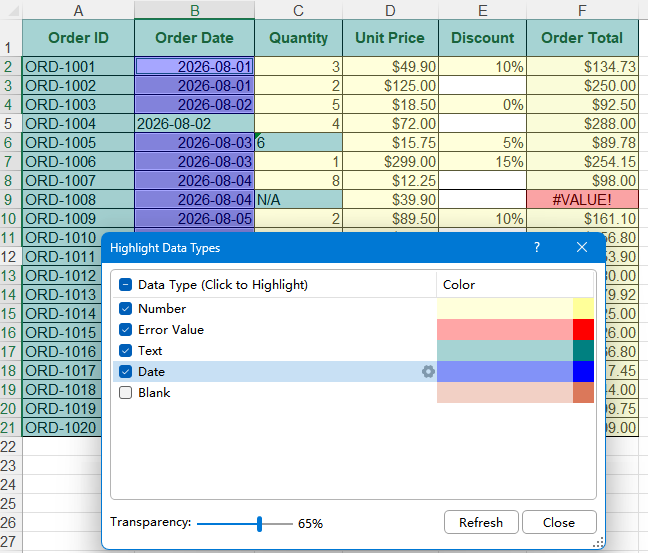Select the N/A quantity cell
648x553 pixels.
tap(298, 200)
